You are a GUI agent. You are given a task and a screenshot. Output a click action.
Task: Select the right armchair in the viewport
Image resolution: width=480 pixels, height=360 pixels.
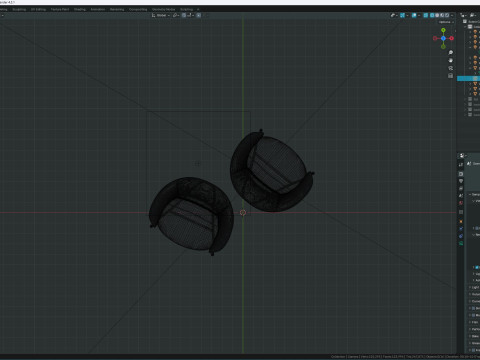271,171
